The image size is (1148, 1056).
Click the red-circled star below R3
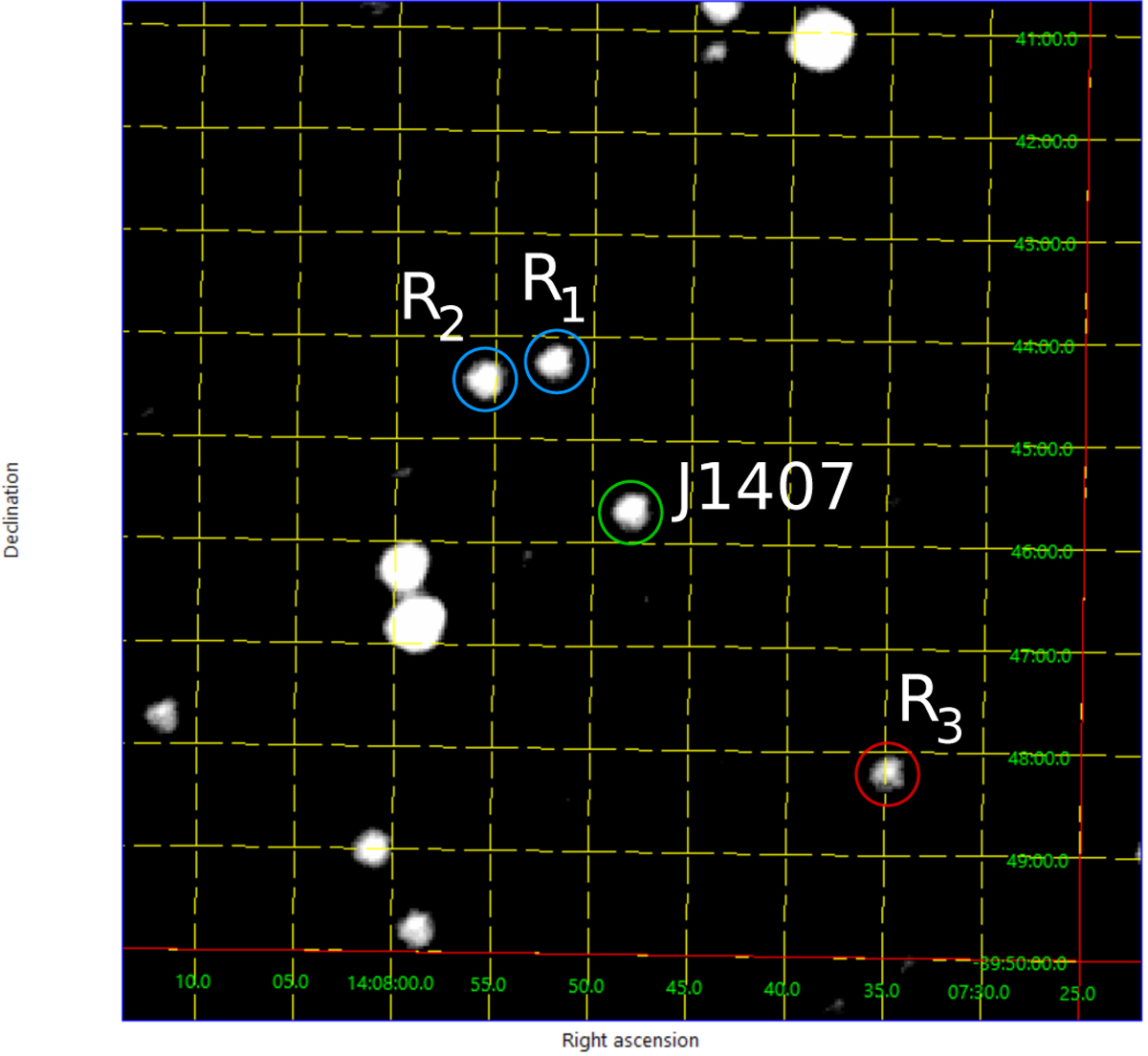pos(887,773)
